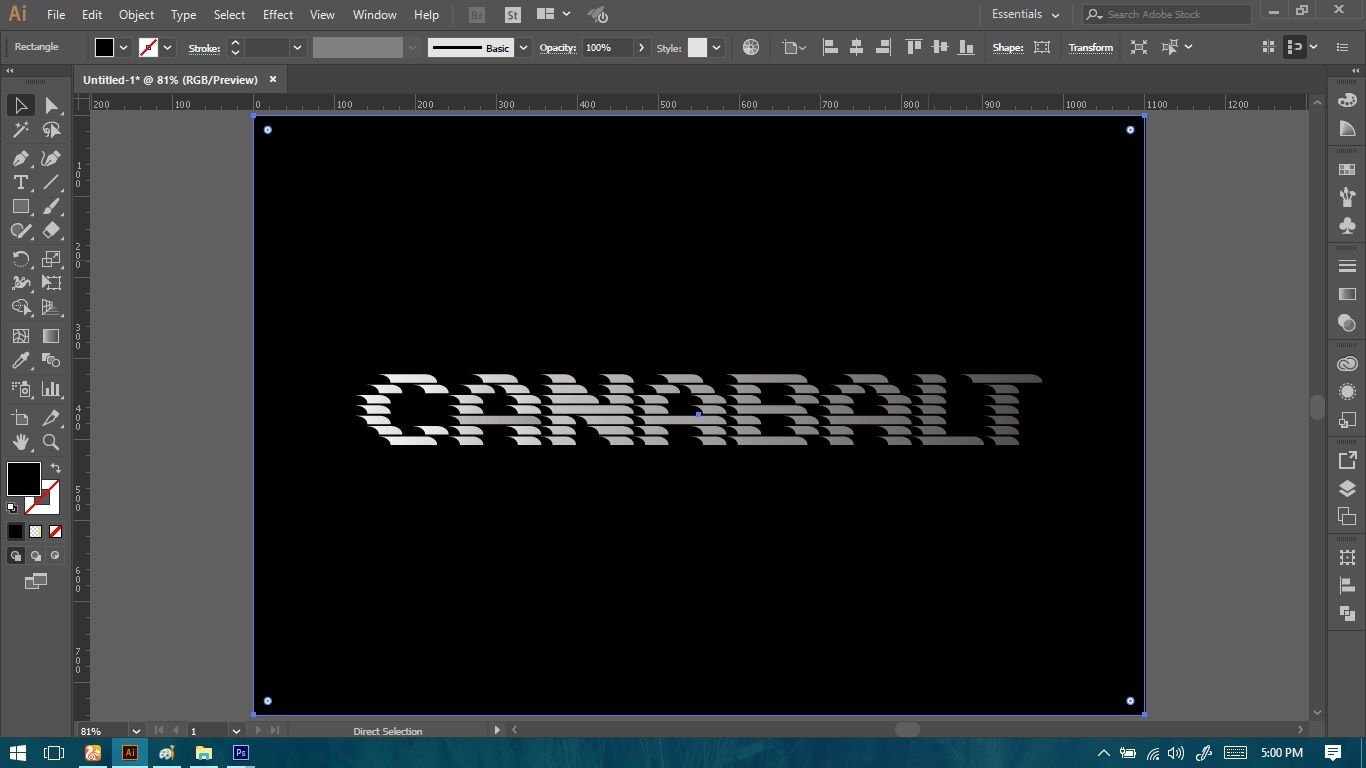
Task: Activate the Artboard tool
Action: [x=21, y=418]
